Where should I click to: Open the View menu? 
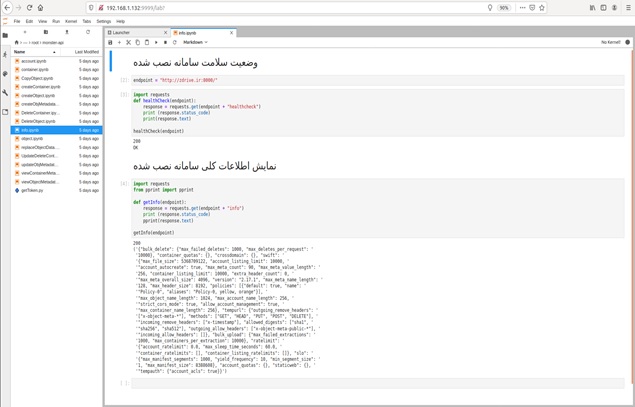click(43, 21)
